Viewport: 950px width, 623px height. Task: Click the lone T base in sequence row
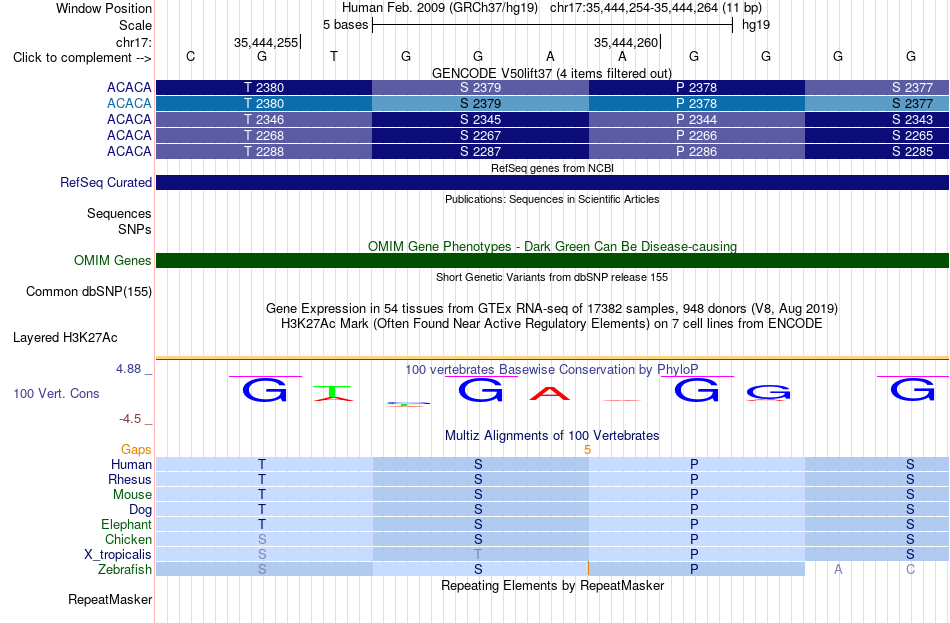(x=334, y=56)
